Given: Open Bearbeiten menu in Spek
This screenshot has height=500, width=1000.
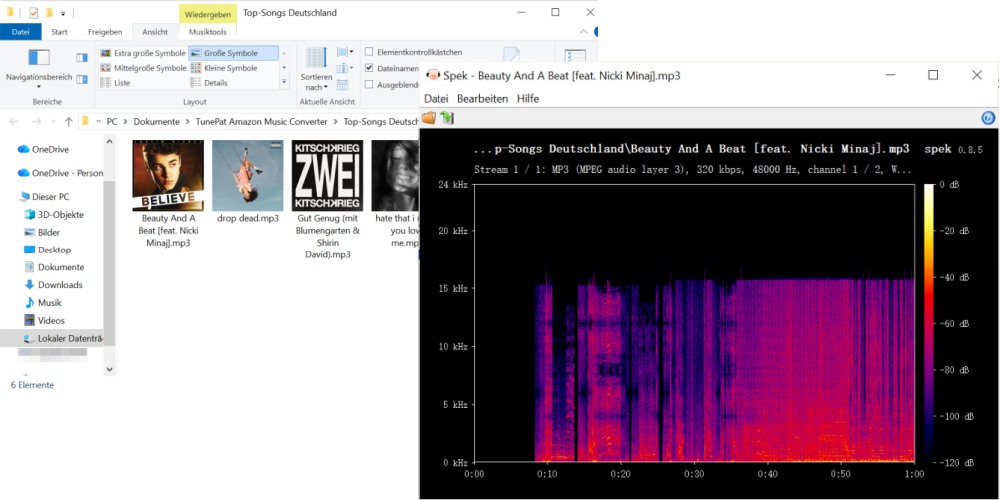Looking at the screenshot, I should click(x=483, y=99).
